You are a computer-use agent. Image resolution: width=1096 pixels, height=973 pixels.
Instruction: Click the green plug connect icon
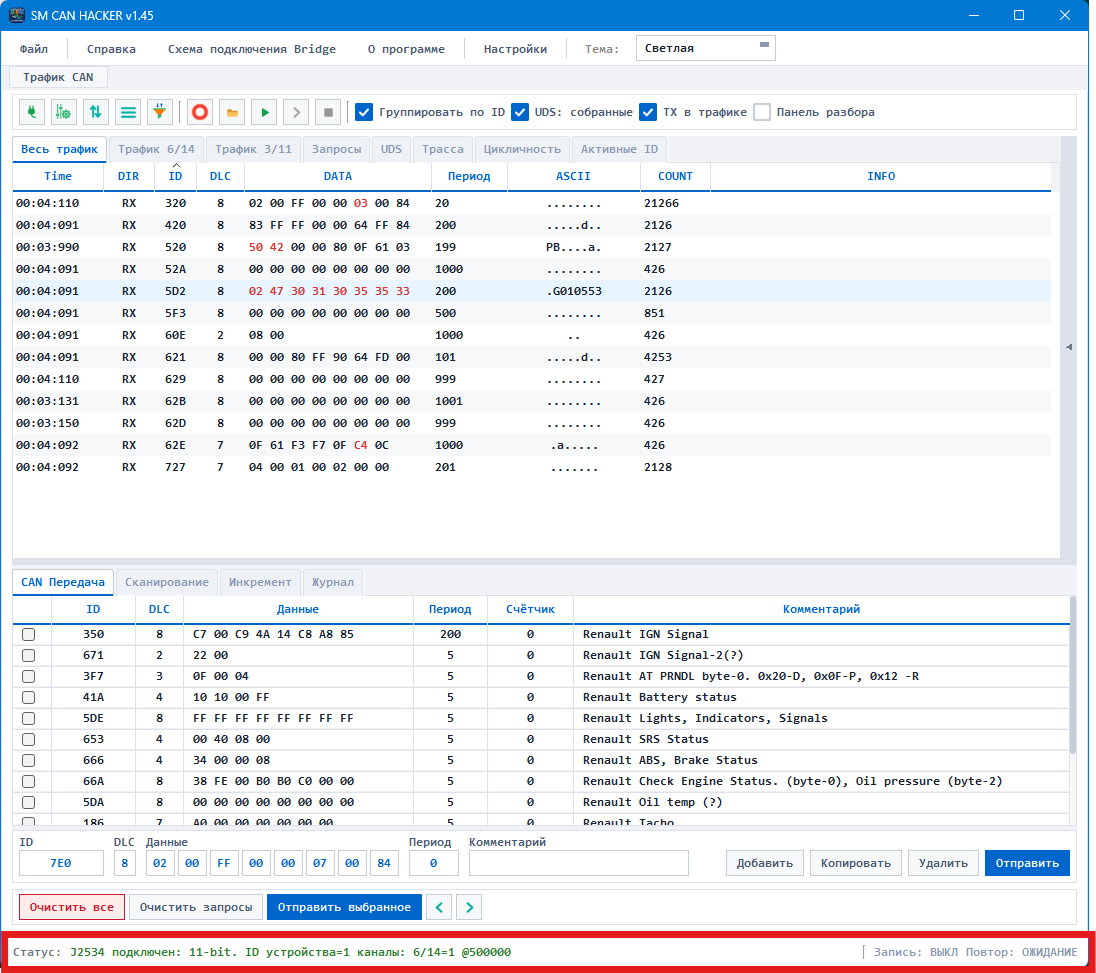[x=31, y=112]
